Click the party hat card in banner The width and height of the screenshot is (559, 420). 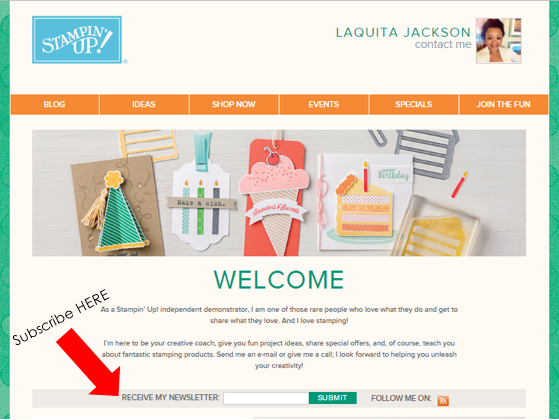(118, 206)
